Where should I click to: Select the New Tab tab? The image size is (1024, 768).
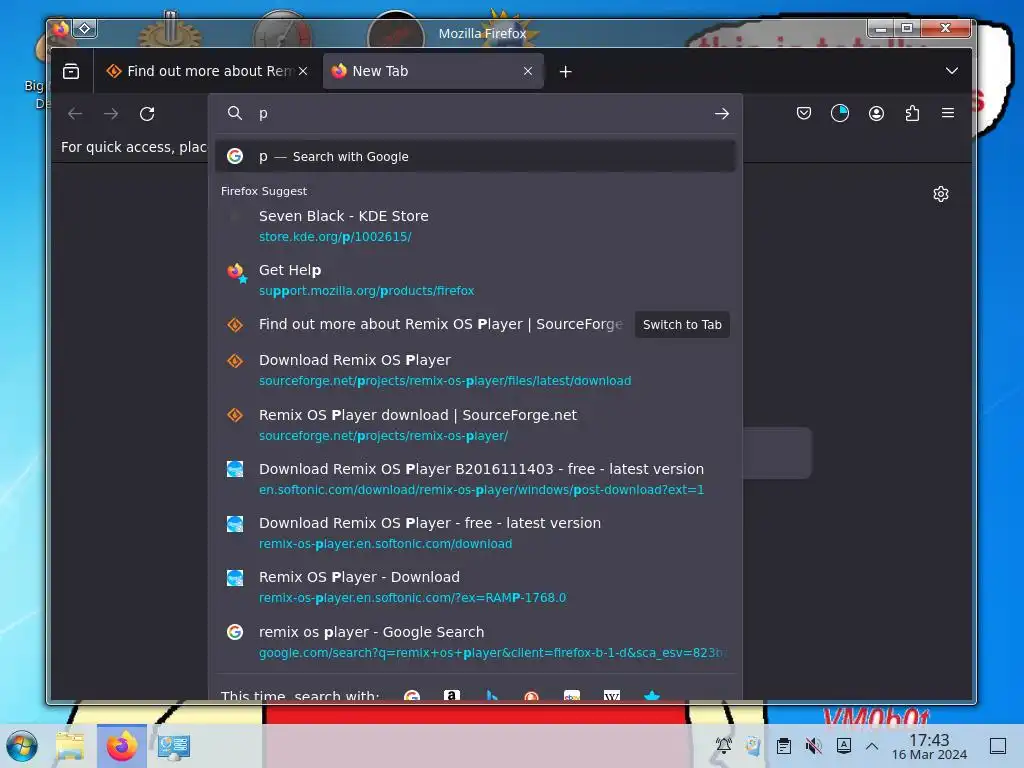pyautogui.click(x=431, y=71)
